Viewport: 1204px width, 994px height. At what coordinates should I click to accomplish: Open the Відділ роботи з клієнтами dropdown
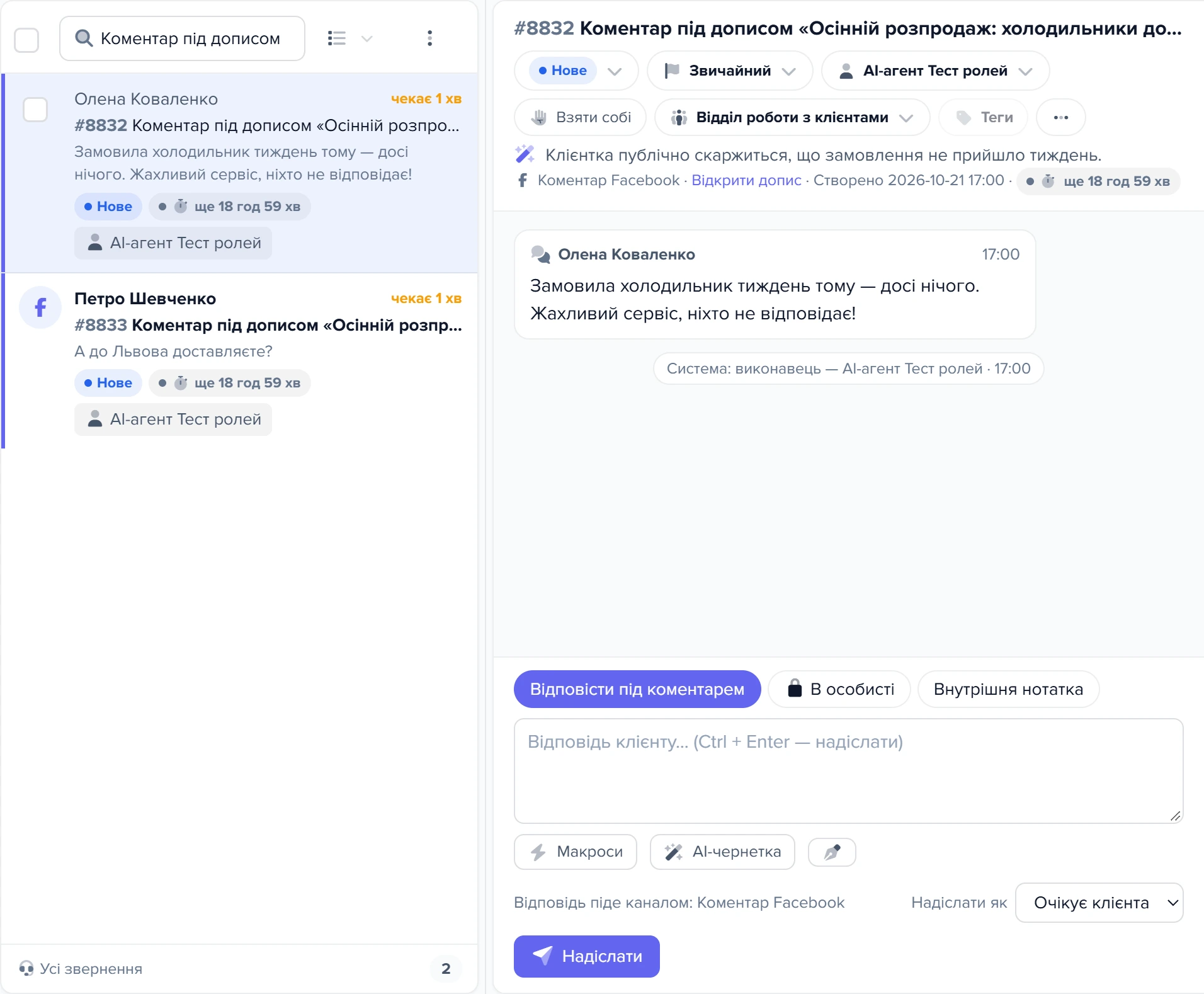(792, 117)
